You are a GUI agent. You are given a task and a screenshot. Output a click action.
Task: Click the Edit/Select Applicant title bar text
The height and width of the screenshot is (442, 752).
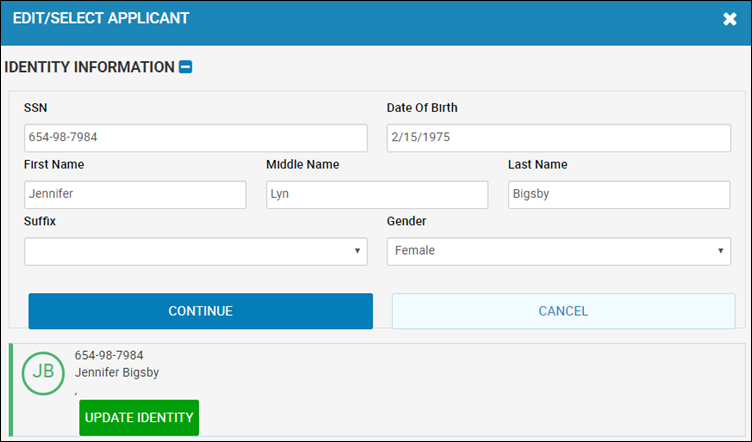pyautogui.click(x=101, y=18)
